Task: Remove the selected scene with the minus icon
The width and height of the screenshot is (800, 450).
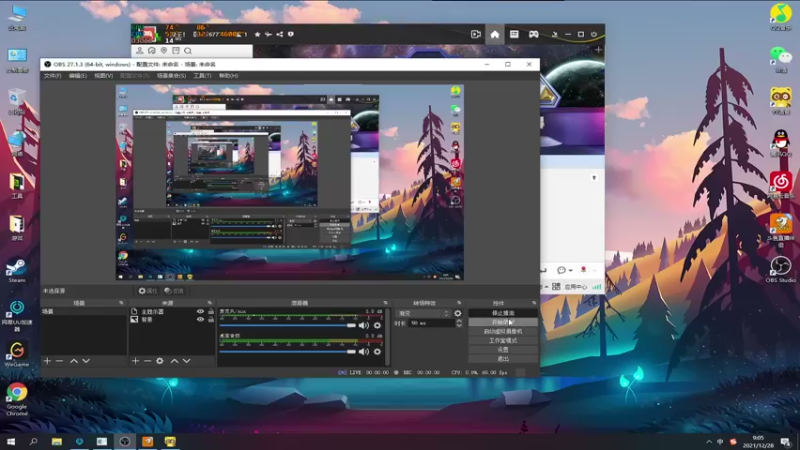Action: pos(59,361)
